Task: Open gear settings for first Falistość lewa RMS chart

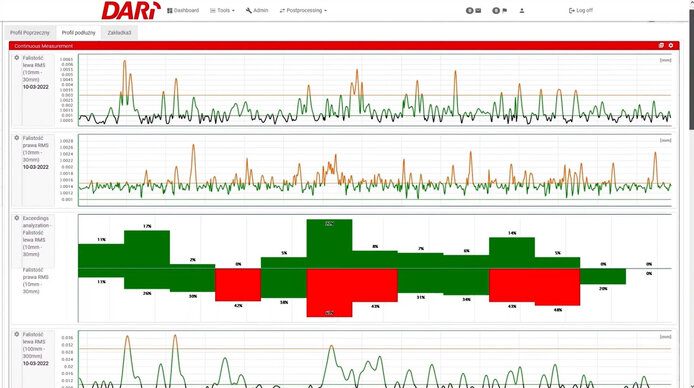Action: [17, 58]
